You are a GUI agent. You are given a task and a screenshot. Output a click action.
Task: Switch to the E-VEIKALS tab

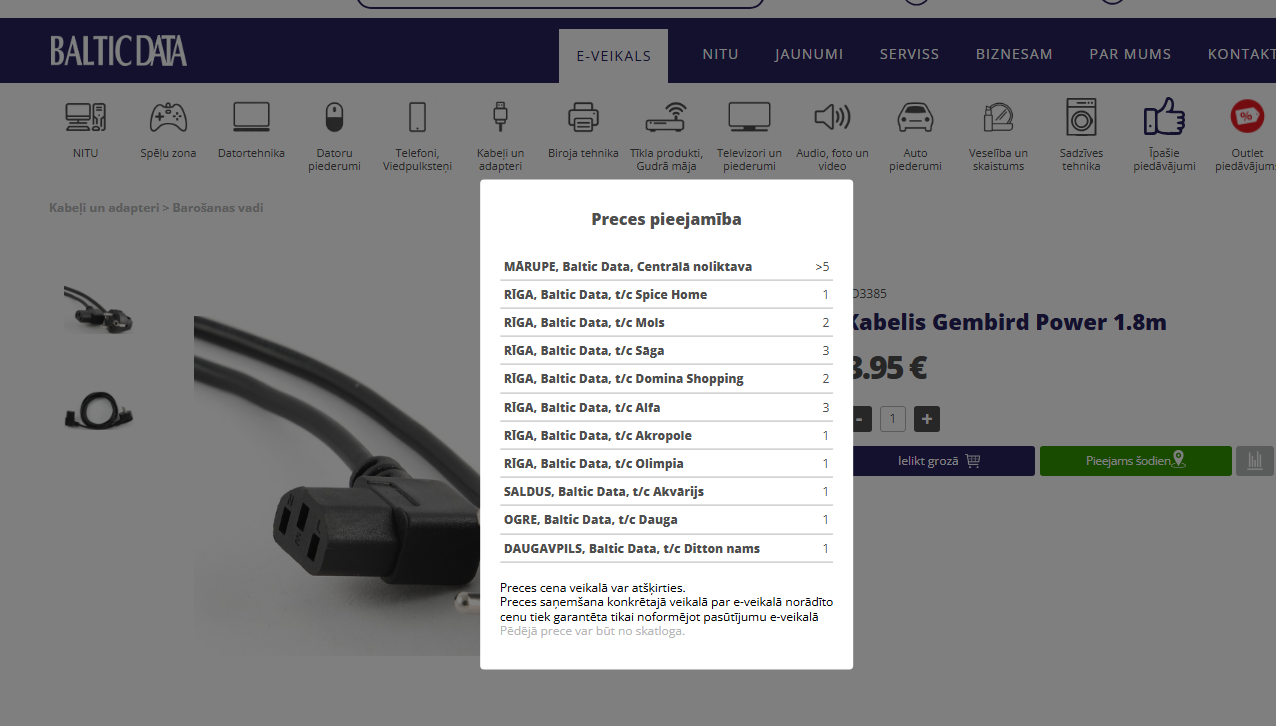click(x=613, y=56)
